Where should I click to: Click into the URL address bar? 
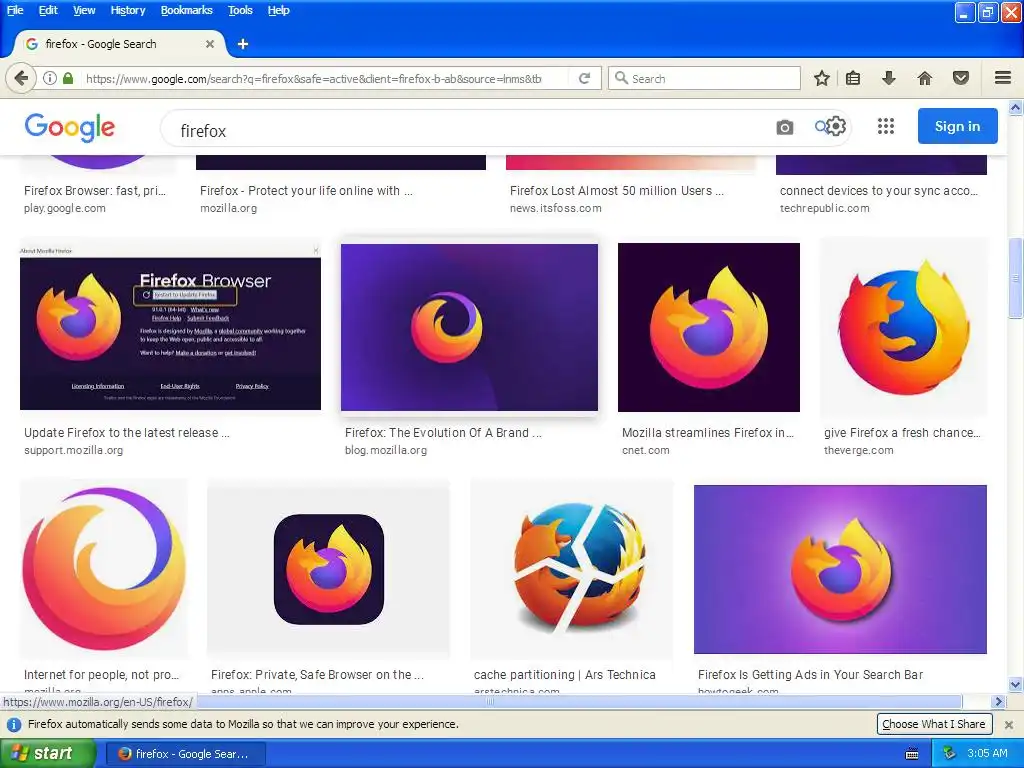[x=313, y=78]
